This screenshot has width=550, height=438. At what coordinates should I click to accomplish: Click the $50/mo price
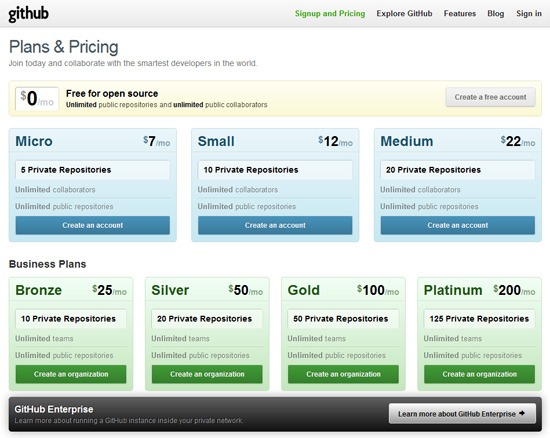[246, 290]
